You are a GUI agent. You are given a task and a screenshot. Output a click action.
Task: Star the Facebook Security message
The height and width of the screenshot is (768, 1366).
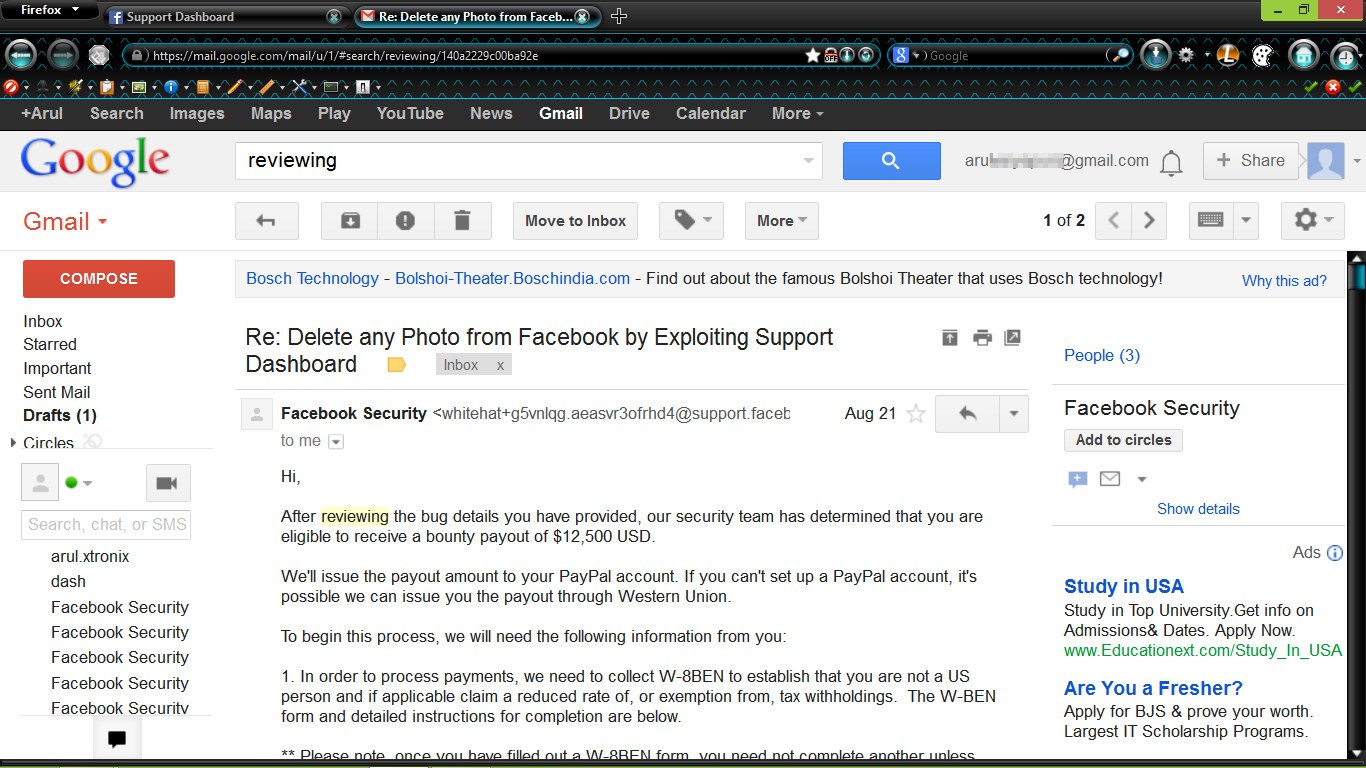915,414
